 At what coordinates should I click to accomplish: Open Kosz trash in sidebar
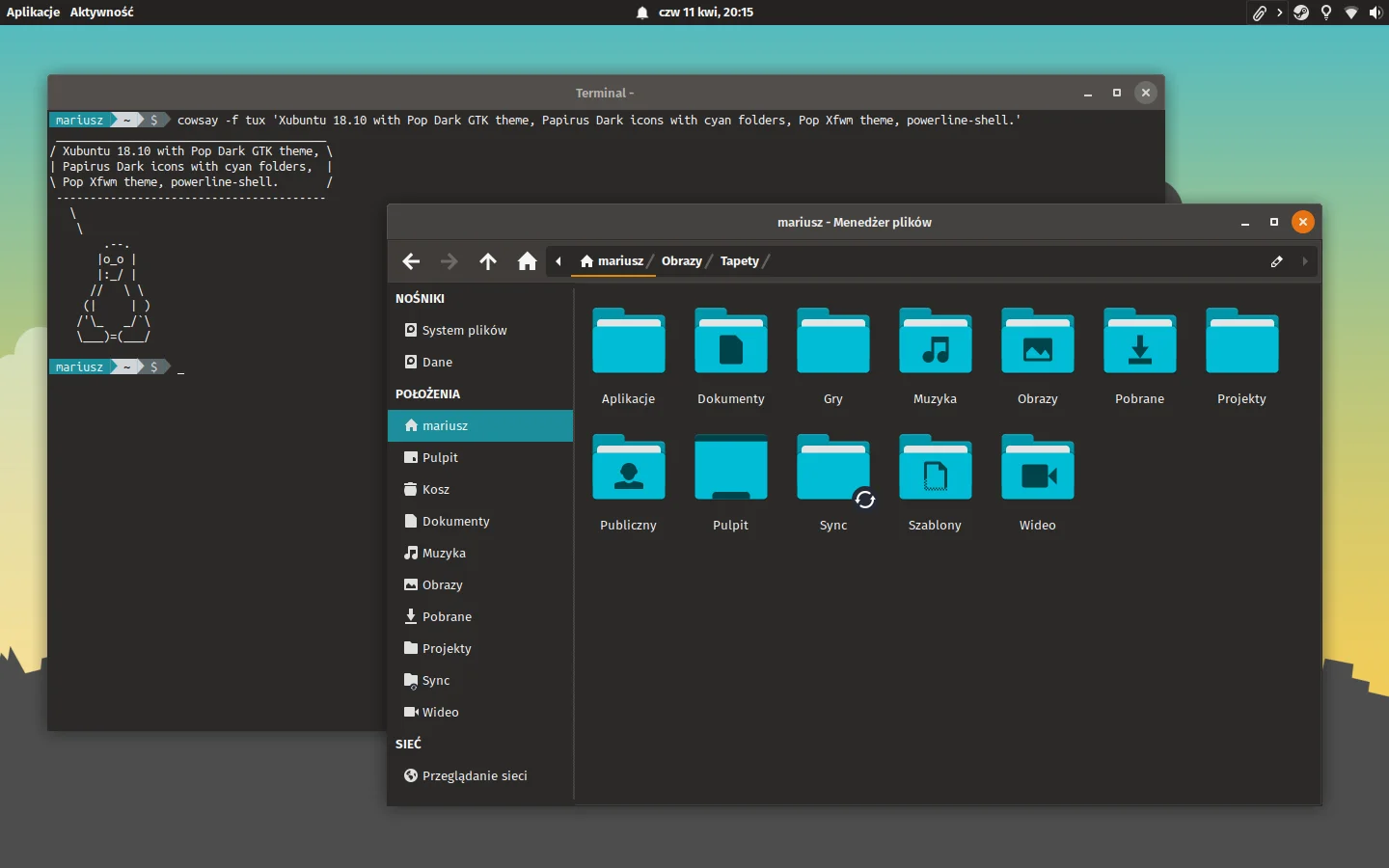tap(480, 489)
